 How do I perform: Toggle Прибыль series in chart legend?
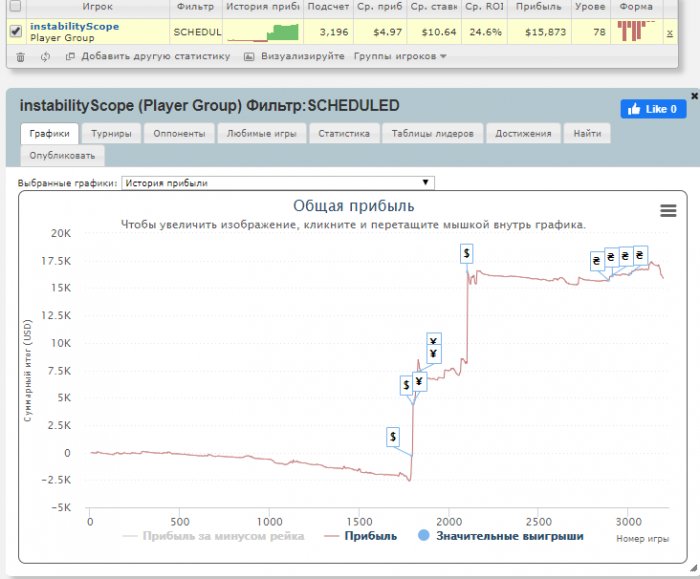coord(362,536)
